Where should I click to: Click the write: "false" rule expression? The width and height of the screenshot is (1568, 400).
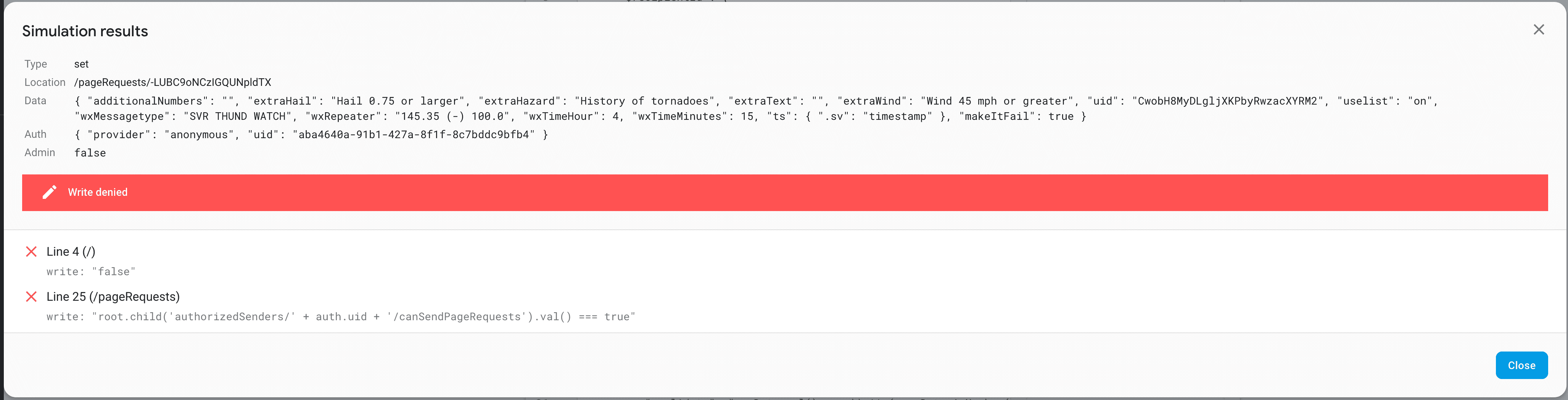tap(91, 271)
